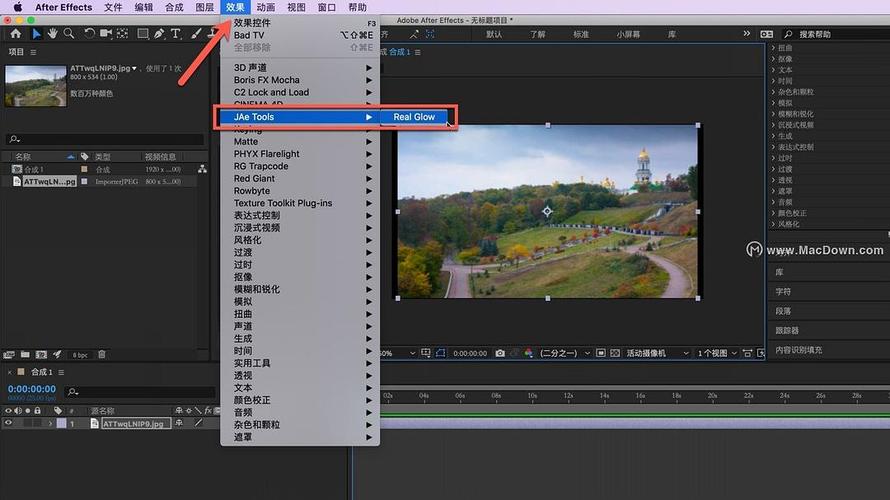Screen dimensions: 890x500
Task: Toggle mask and shape path visibility icon
Action: coord(440,353)
